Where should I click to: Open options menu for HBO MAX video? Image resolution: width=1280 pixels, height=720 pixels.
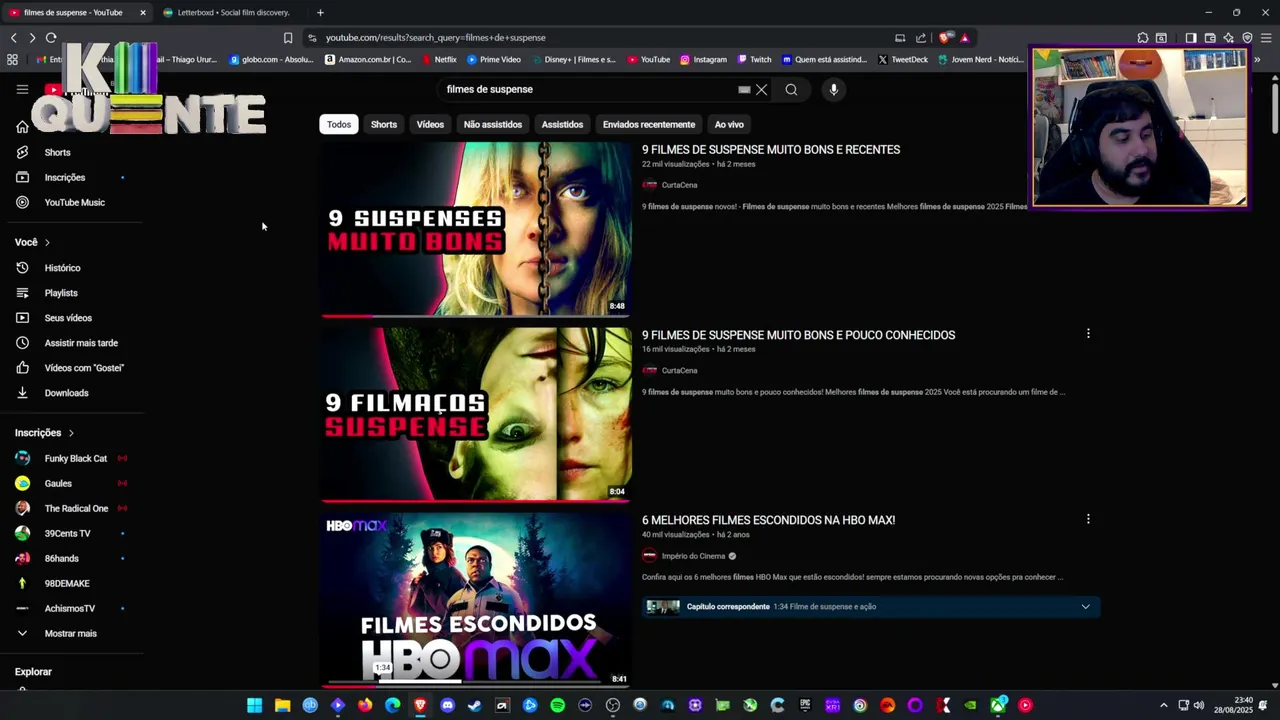1088,519
